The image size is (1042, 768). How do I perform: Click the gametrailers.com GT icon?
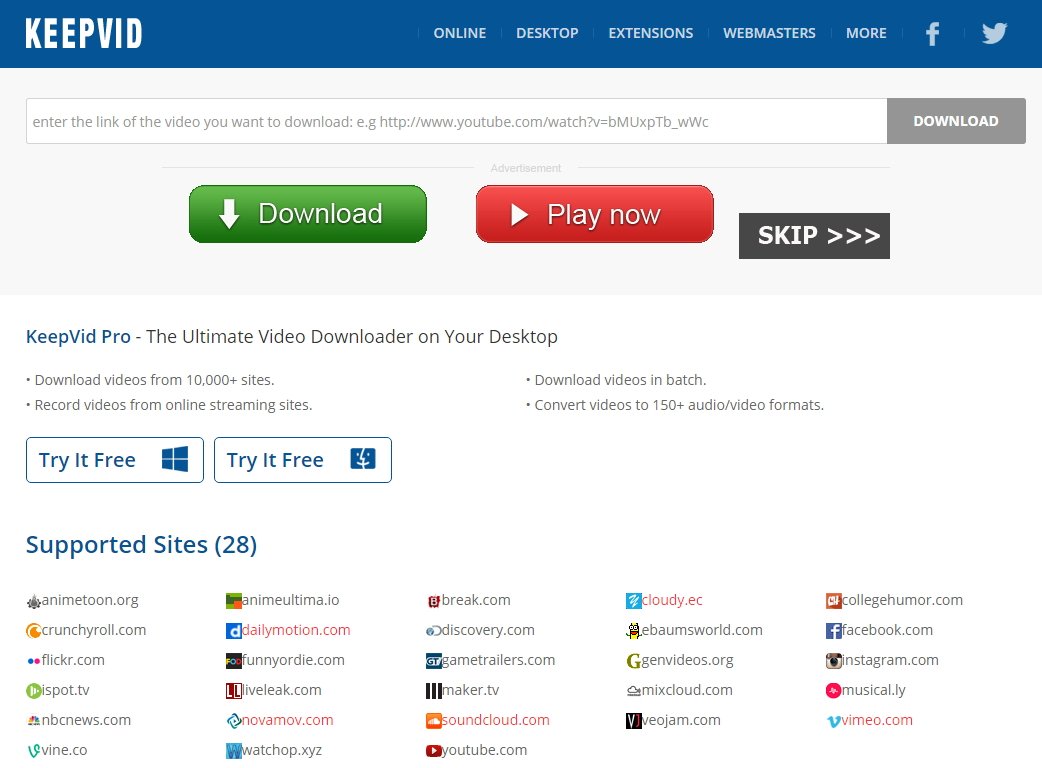434,661
